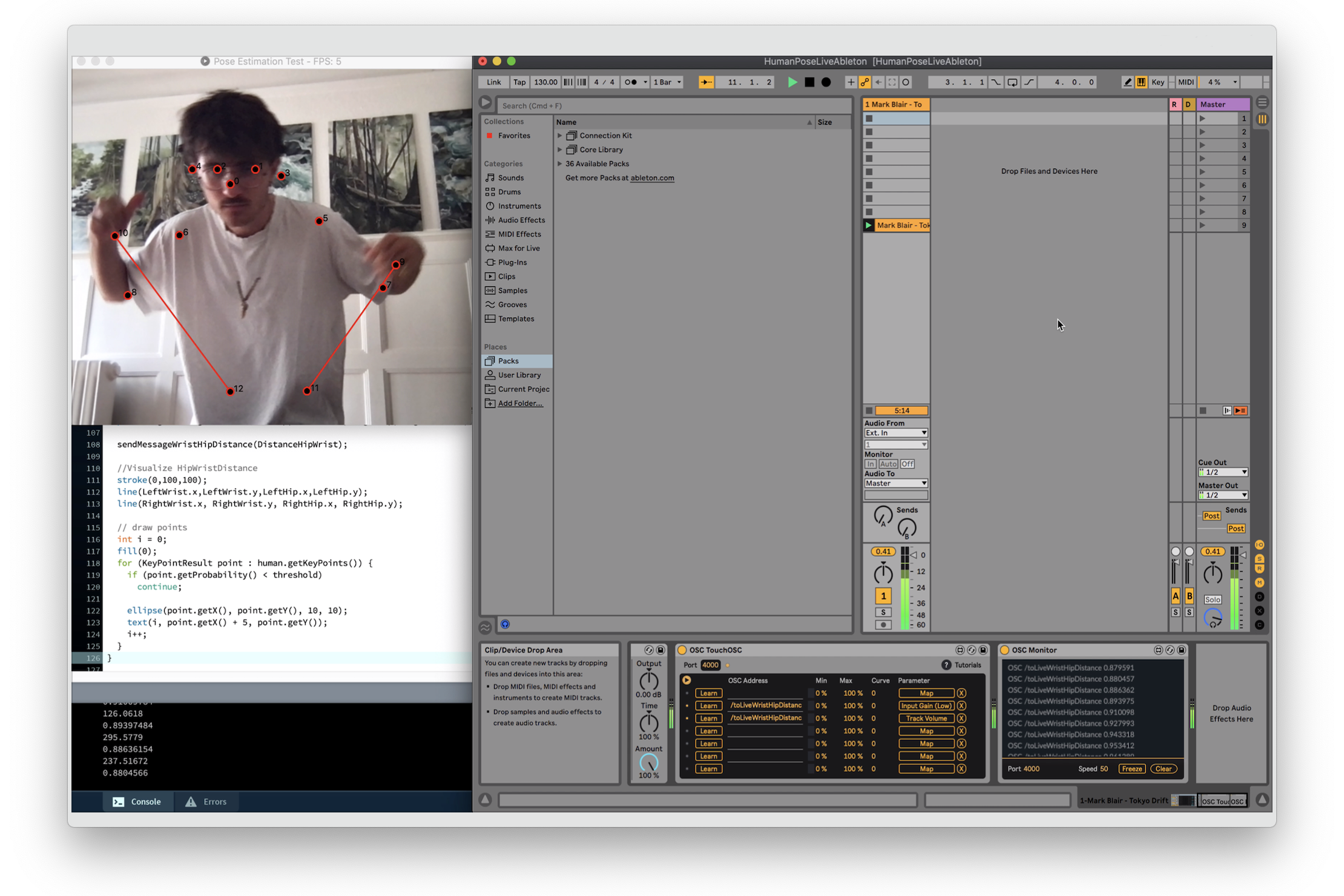
Task: Open the Master Out dropdown
Action: pos(1223,495)
